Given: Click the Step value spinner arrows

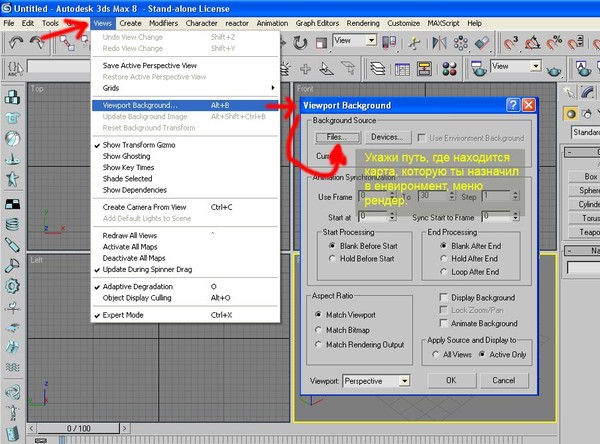Looking at the screenshot, I should (516, 196).
